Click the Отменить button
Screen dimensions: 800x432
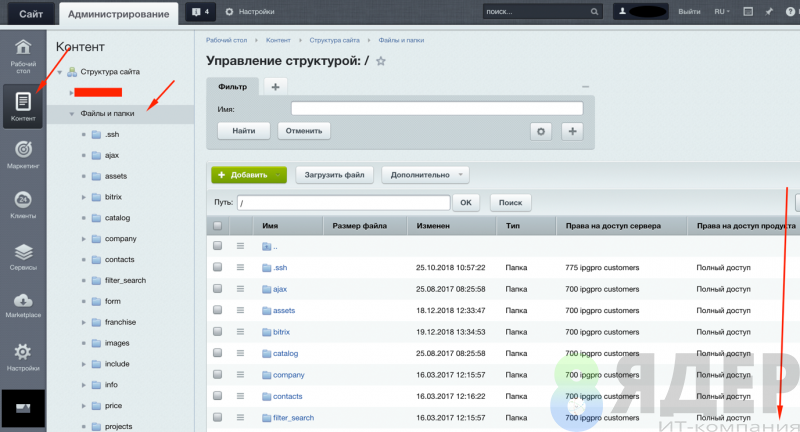[304, 131]
